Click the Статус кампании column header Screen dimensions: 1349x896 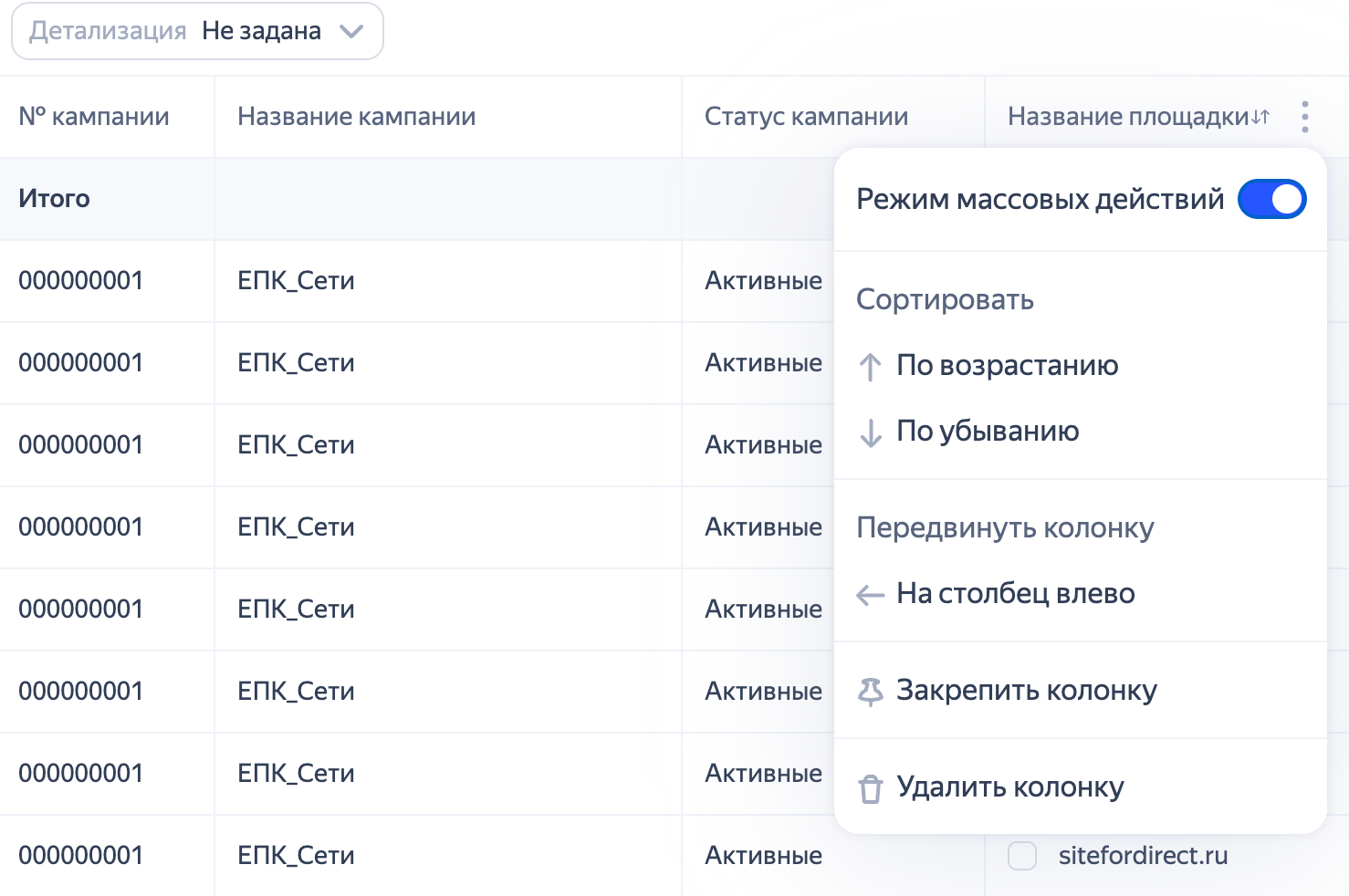pos(806,117)
